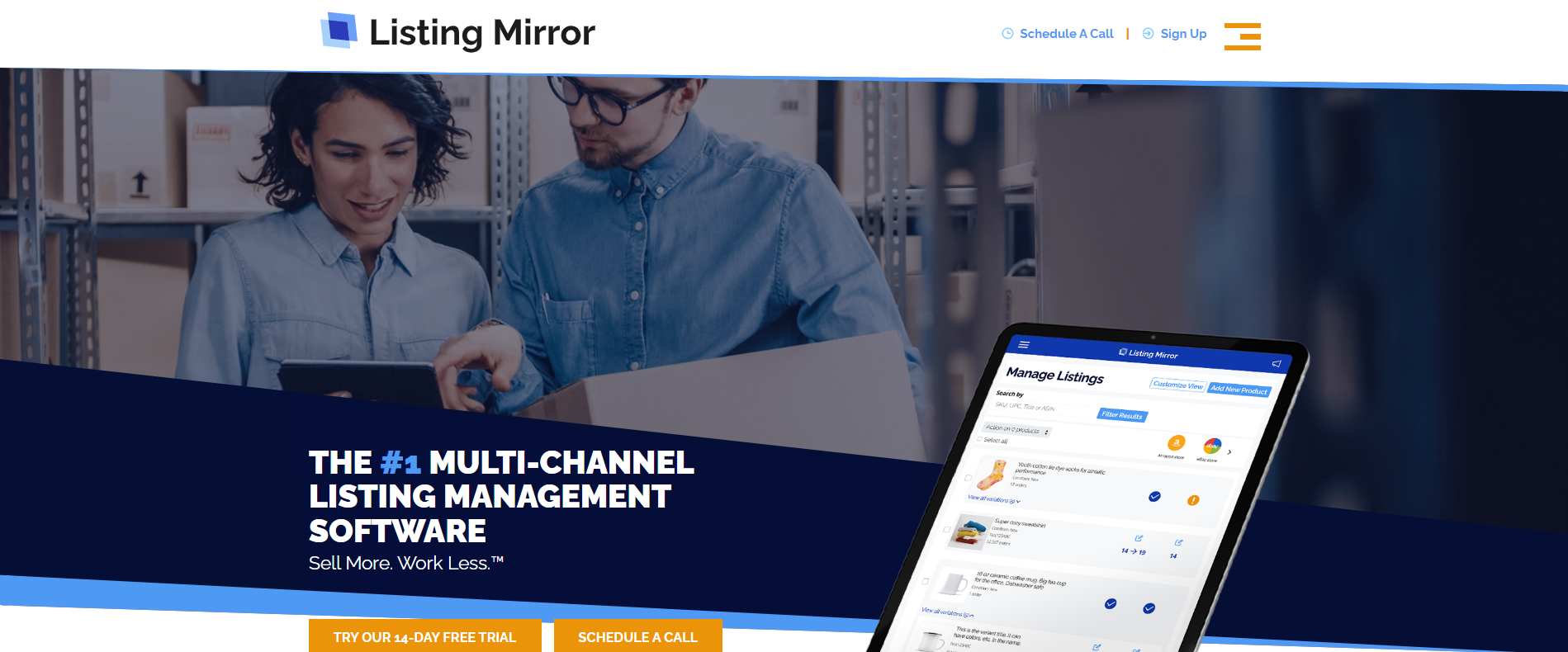The height and width of the screenshot is (652, 1568).
Task: Check the Super cozy sweatshirt row checkbox
Action: [946, 530]
